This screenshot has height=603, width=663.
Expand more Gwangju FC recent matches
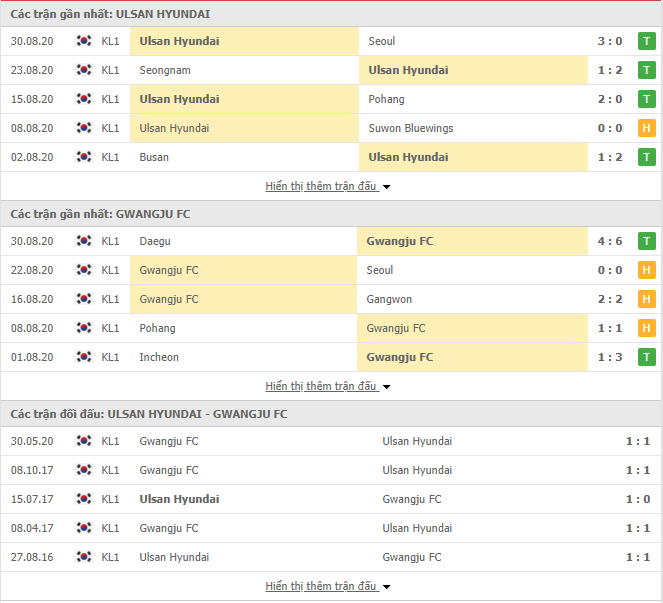click(x=328, y=386)
